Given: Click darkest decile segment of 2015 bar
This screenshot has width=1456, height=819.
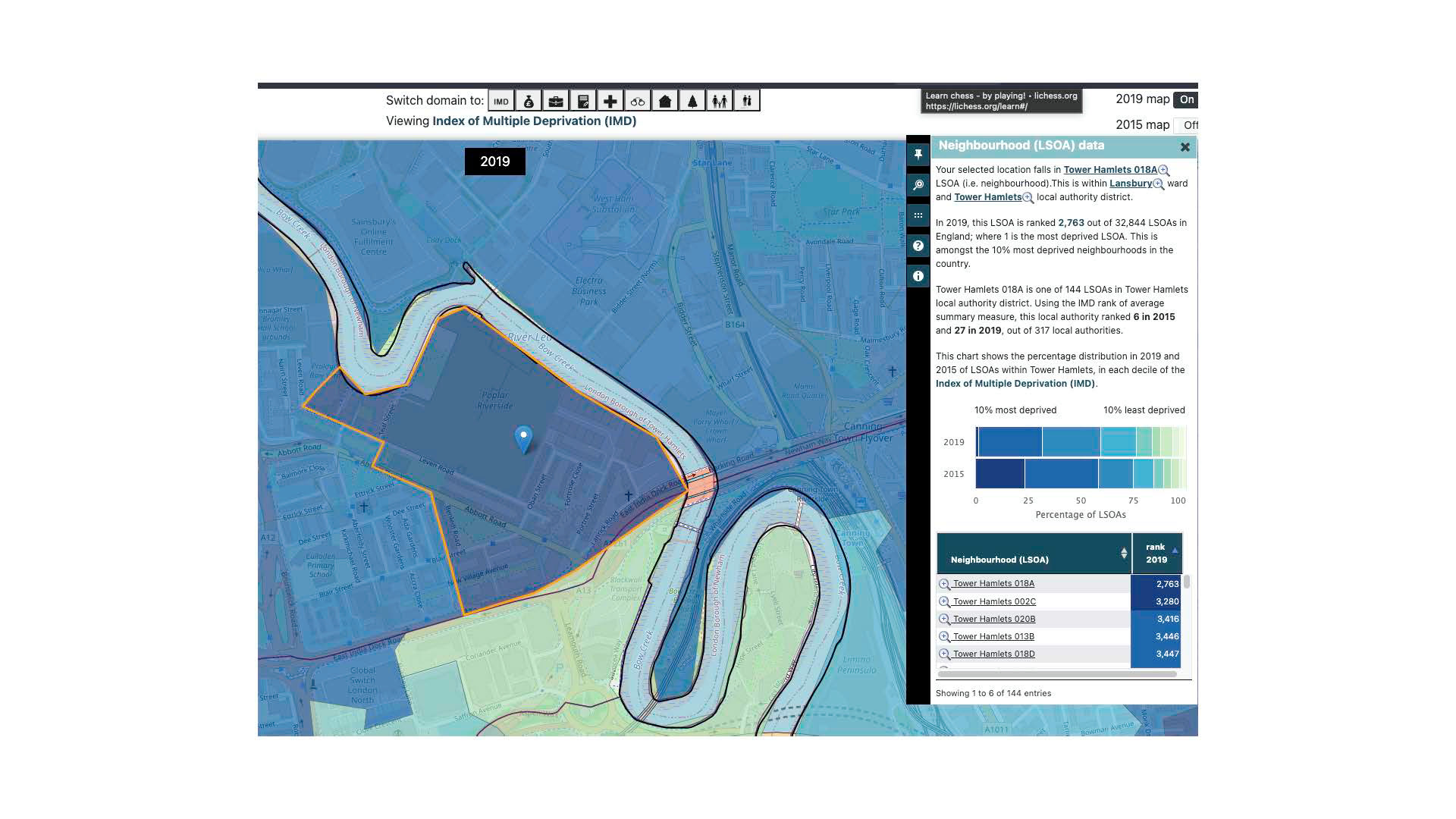Looking at the screenshot, I should pos(999,474).
